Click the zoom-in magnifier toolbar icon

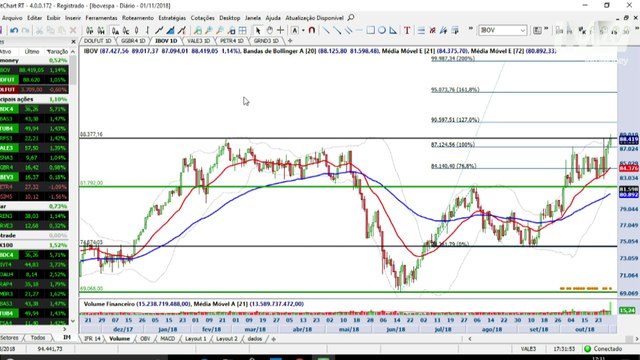209,31
